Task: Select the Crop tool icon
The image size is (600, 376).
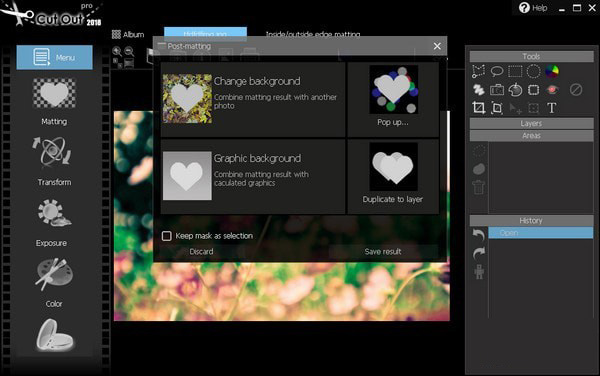Action: [x=478, y=108]
